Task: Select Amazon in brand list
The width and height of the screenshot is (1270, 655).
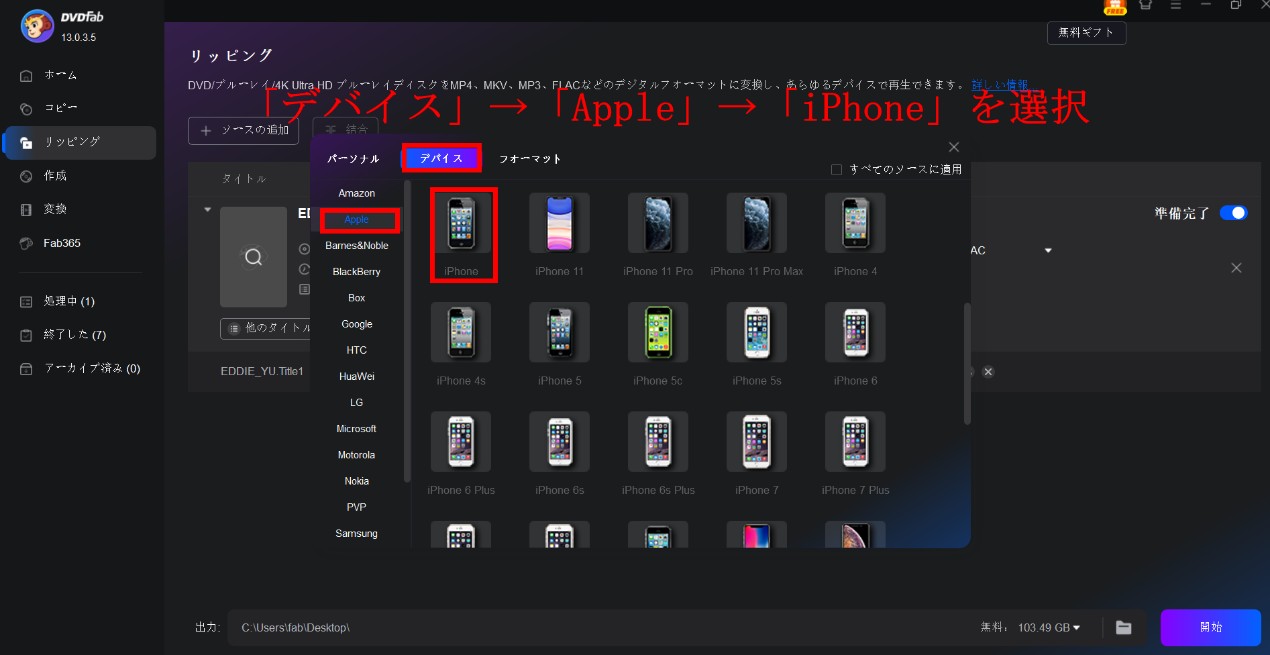Action: click(x=357, y=193)
